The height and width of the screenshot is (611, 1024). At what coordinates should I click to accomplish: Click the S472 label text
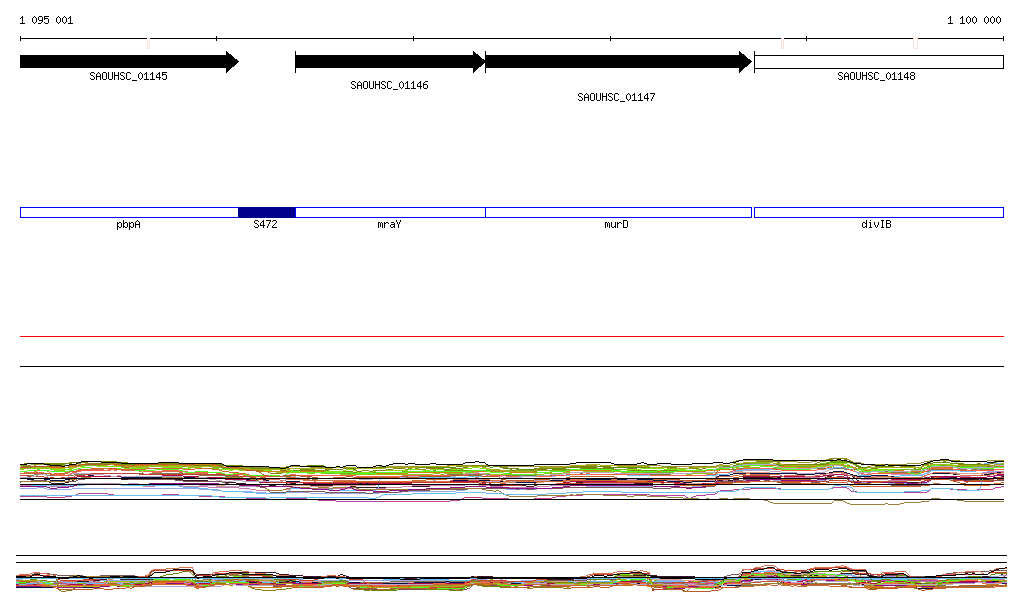coord(265,225)
